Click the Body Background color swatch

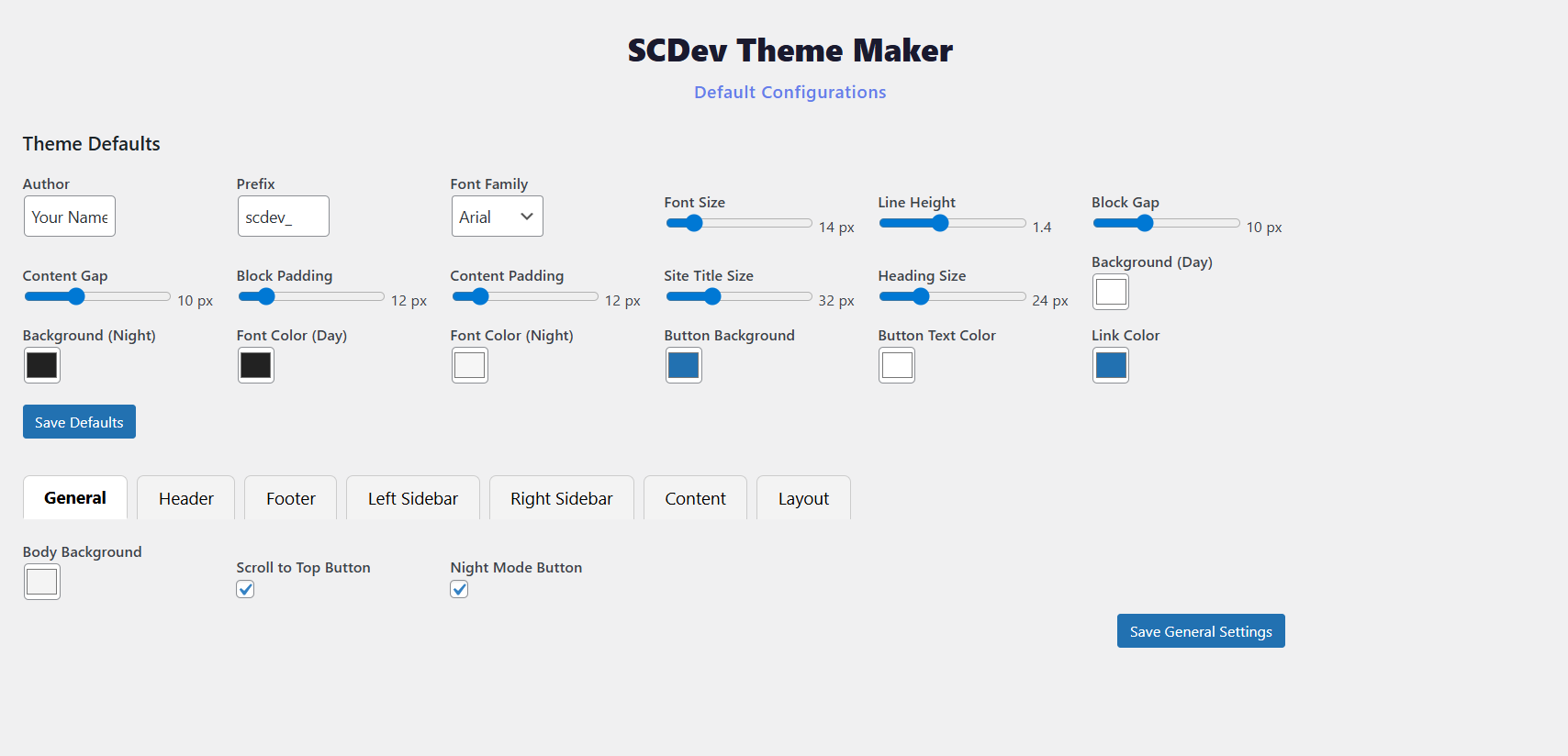coord(42,582)
